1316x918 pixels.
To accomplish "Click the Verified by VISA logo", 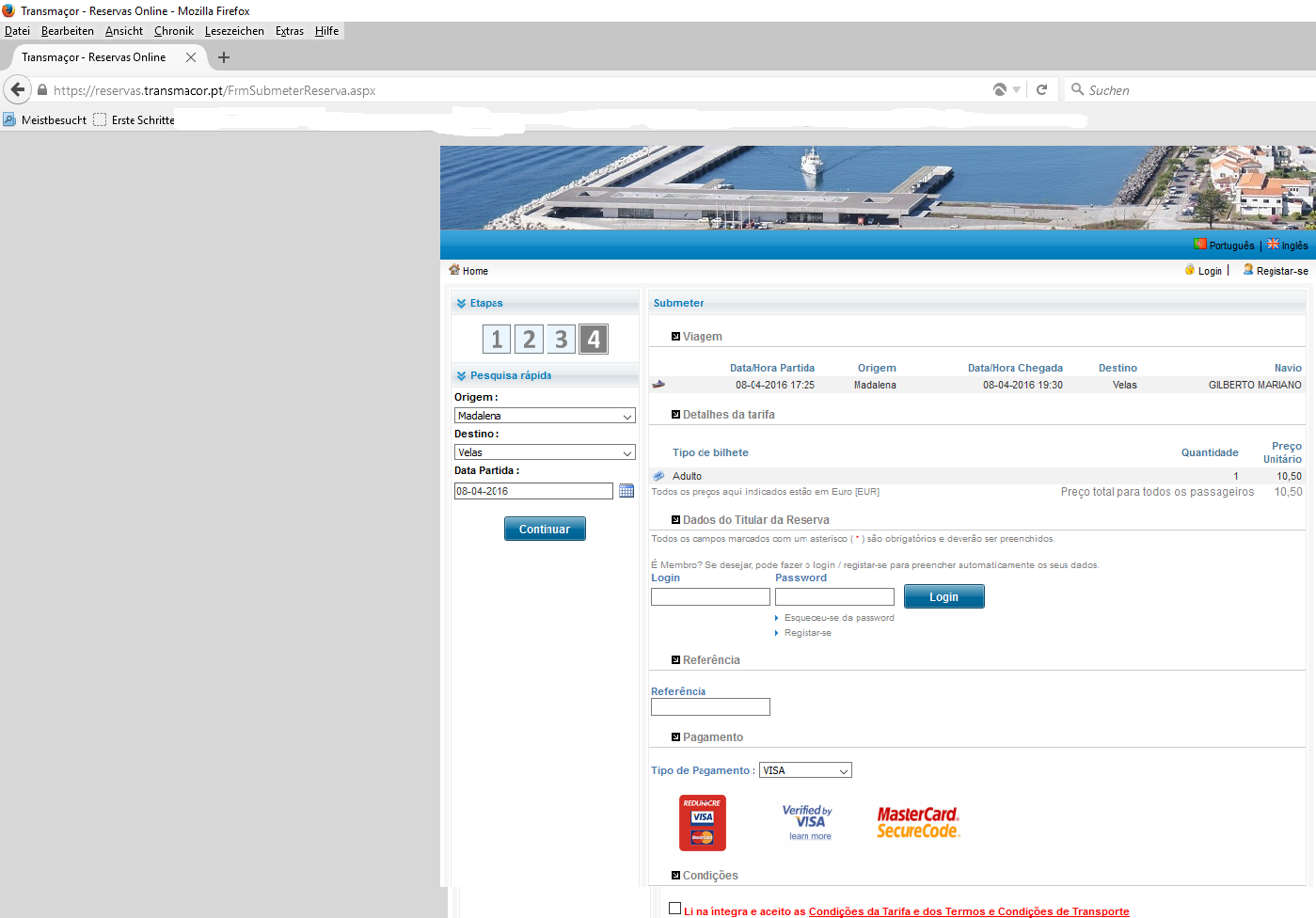I will point(807,822).
